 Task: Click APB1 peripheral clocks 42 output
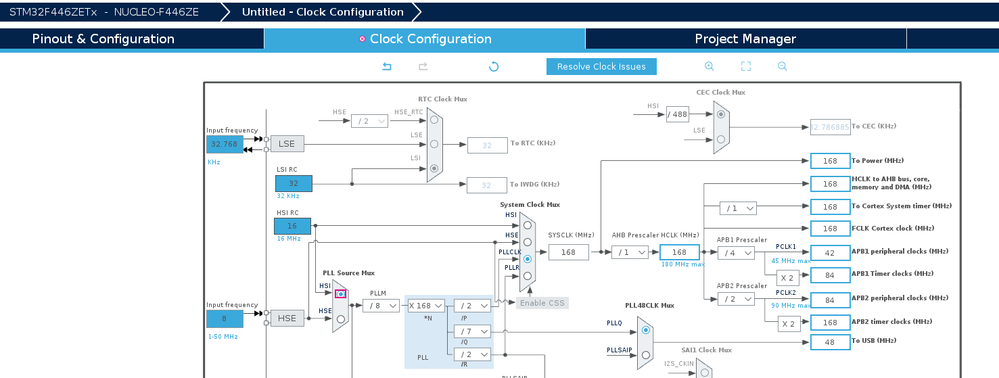click(830, 252)
